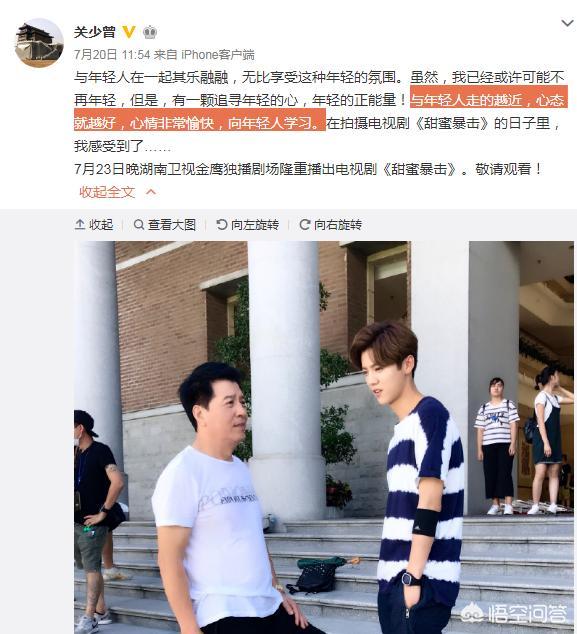Click the yellow V verified badge
The width and height of the screenshot is (577, 634).
coord(129,32)
